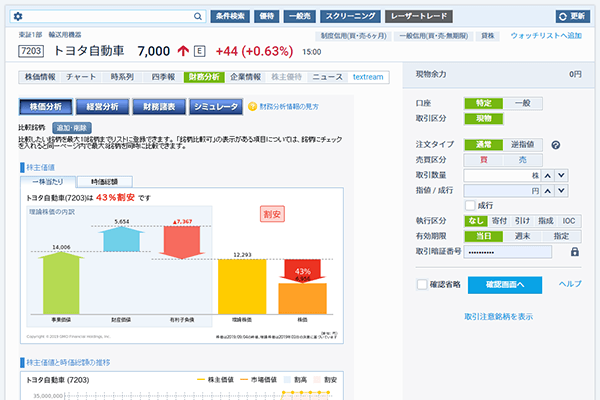The image size is (600, 400).
Task: Click the 優待 button
Action: (267, 16)
